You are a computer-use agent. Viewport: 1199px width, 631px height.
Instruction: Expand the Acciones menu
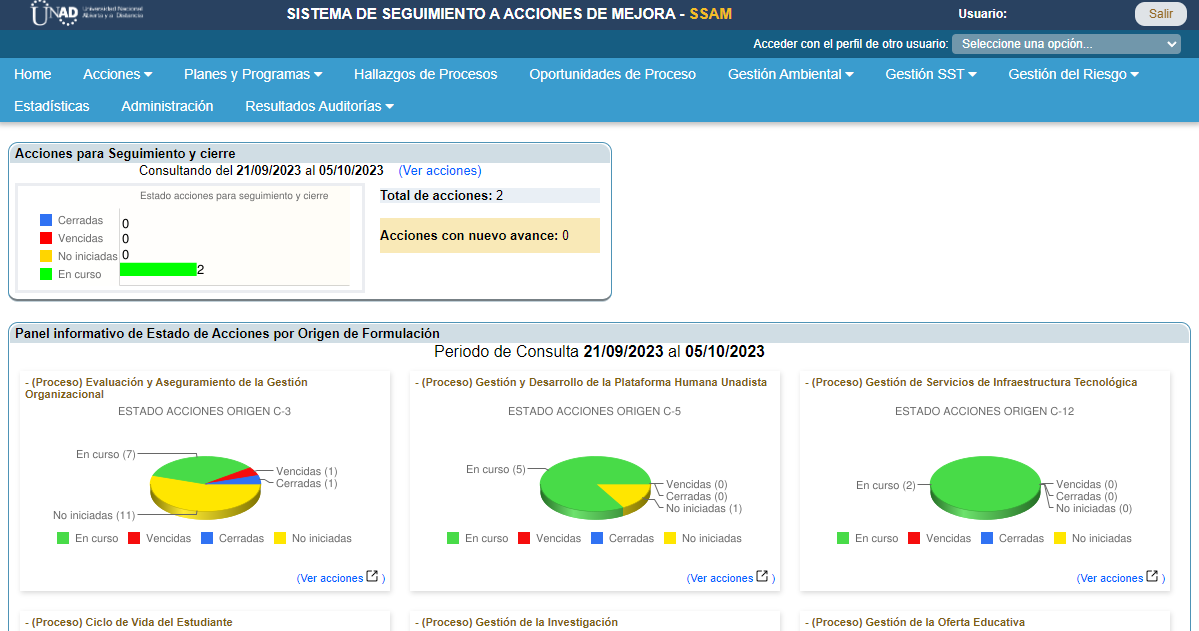tap(118, 74)
